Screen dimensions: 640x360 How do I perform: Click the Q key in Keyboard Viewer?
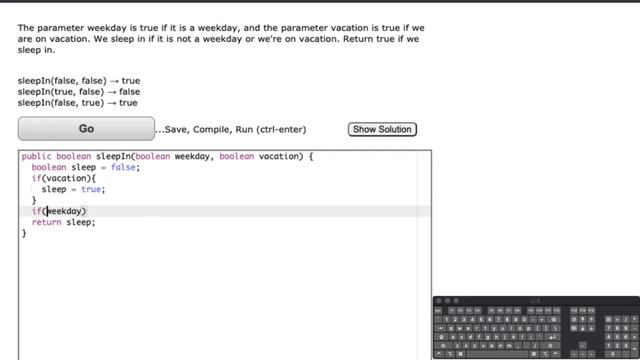coord(451,329)
